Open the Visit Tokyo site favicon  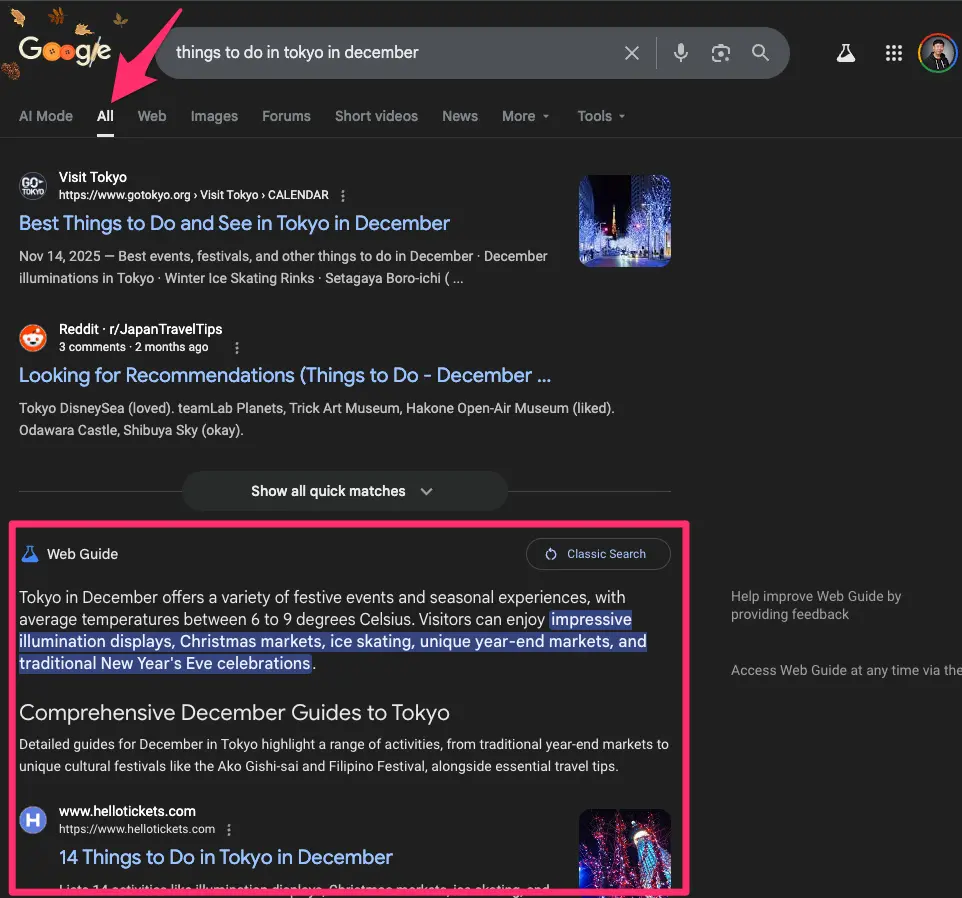(33, 185)
